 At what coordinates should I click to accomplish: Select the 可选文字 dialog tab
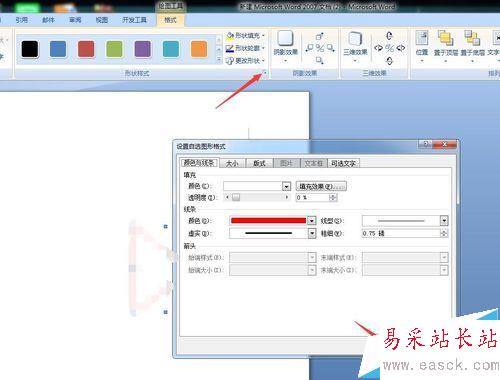343,163
